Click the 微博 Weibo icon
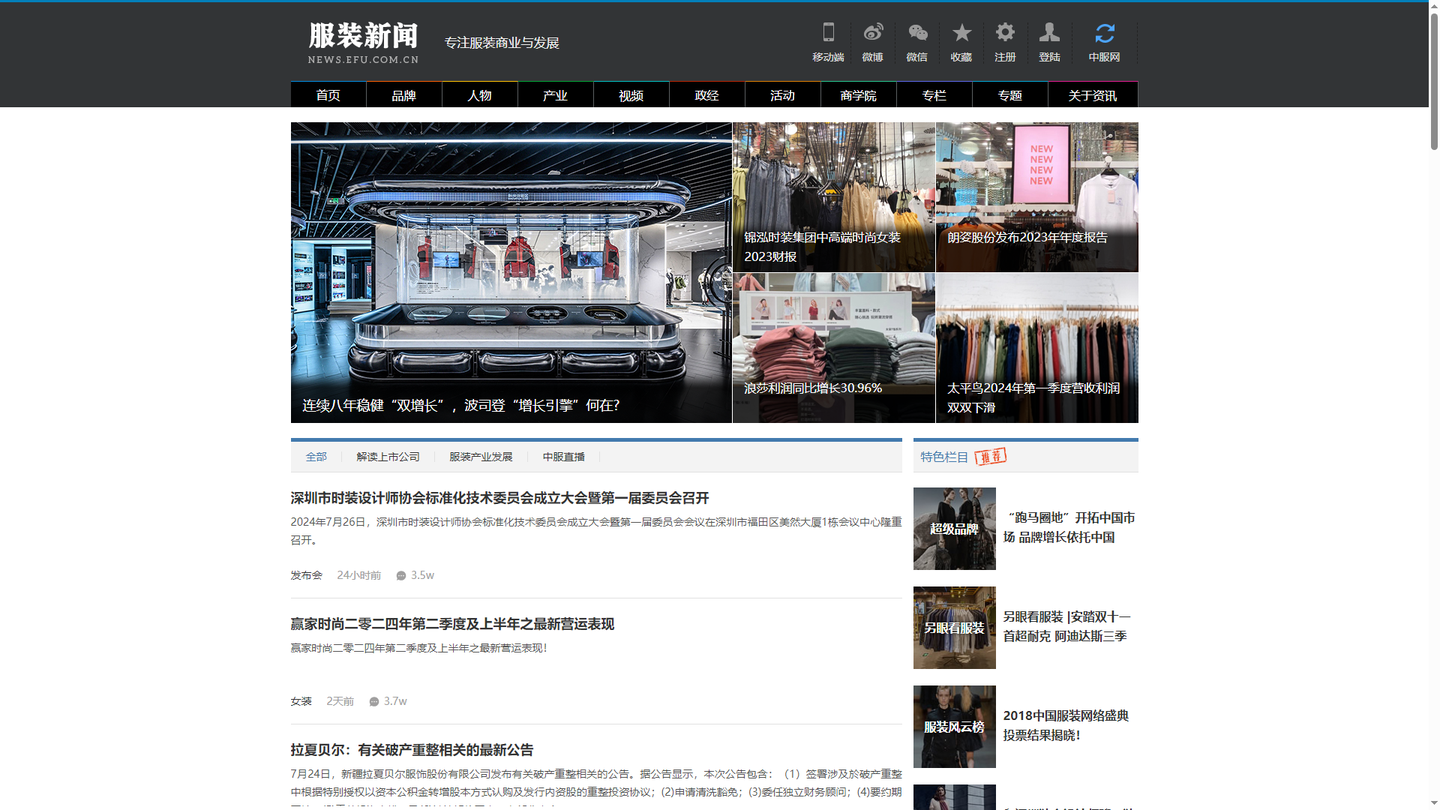 point(873,33)
